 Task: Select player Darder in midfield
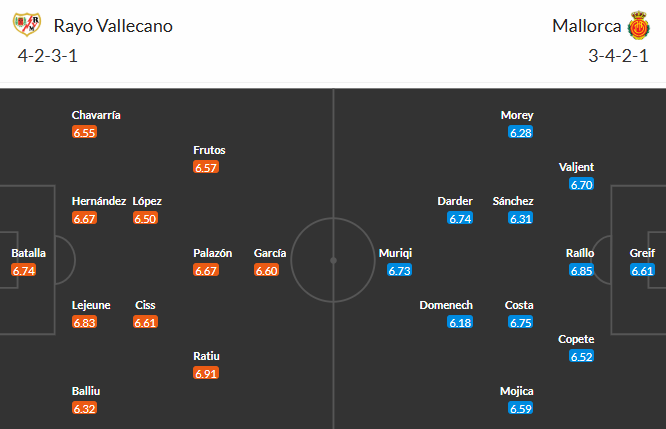[x=455, y=201]
